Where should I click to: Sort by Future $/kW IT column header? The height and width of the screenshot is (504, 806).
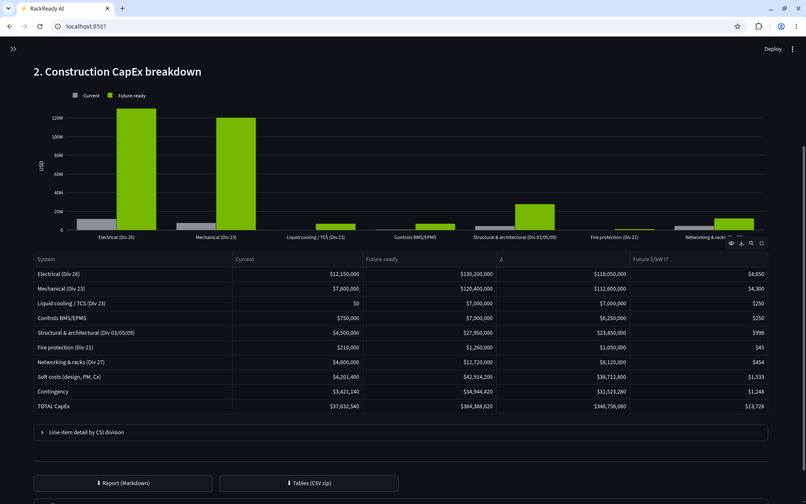click(x=699, y=259)
